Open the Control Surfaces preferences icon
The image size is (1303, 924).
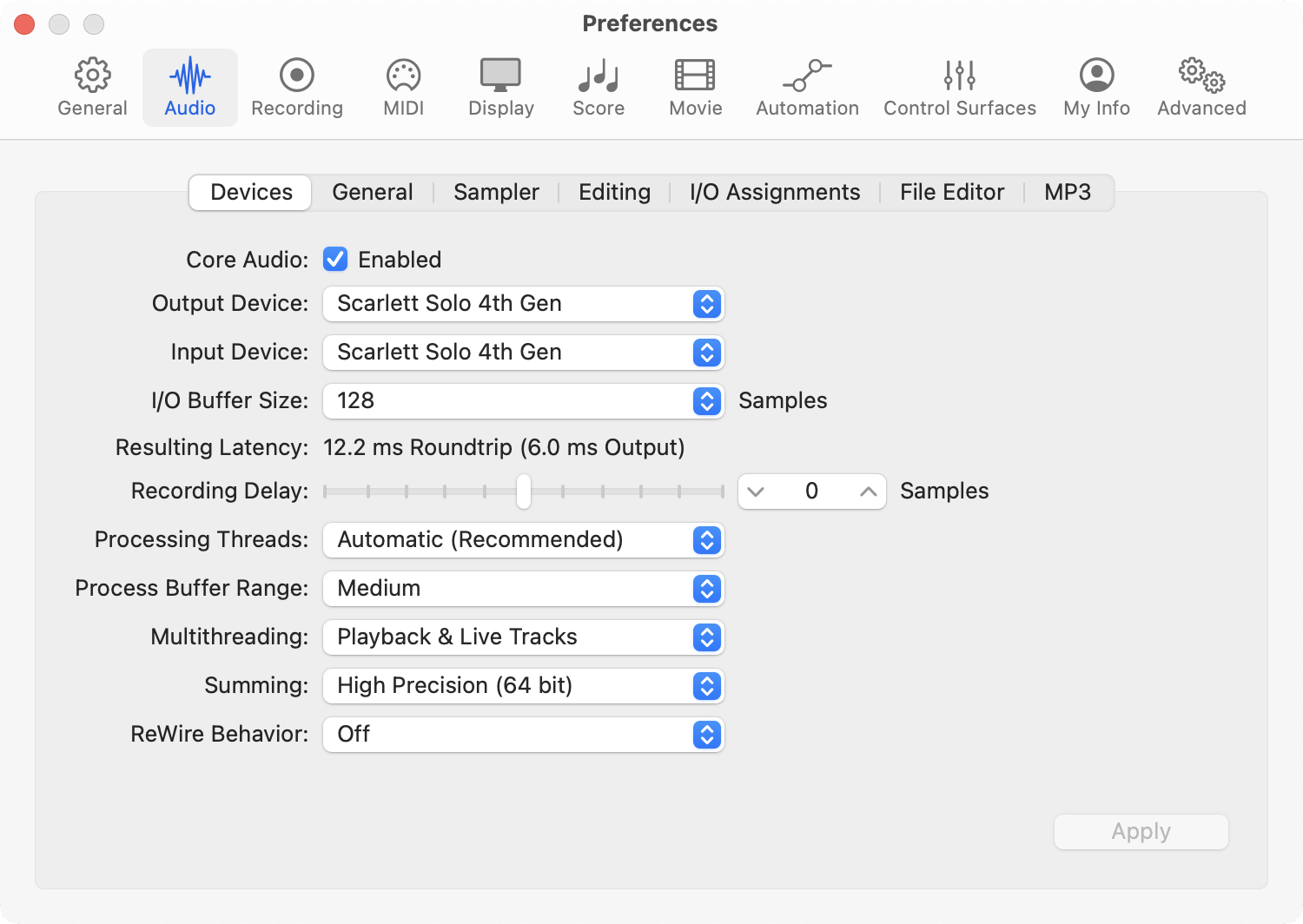tap(959, 86)
